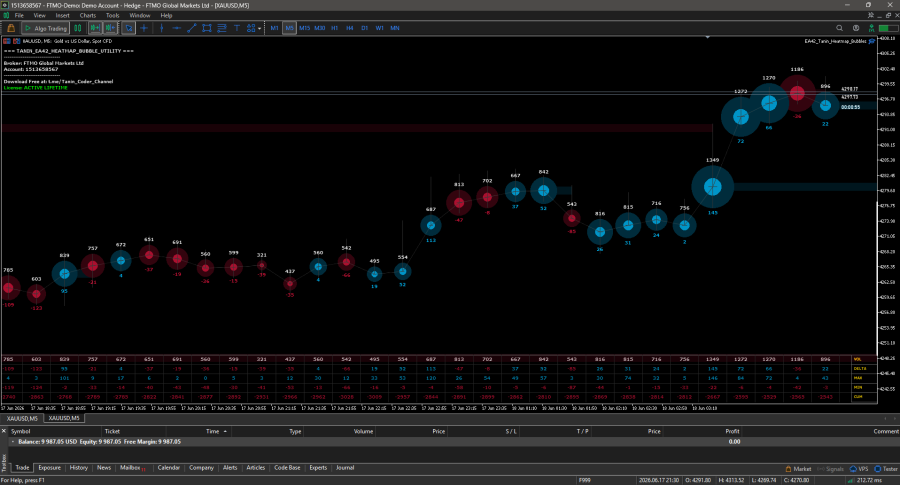900x485 pixels.
Task: Open the shopping bag market icon in toolbar
Action: pyautogui.click(x=11, y=28)
